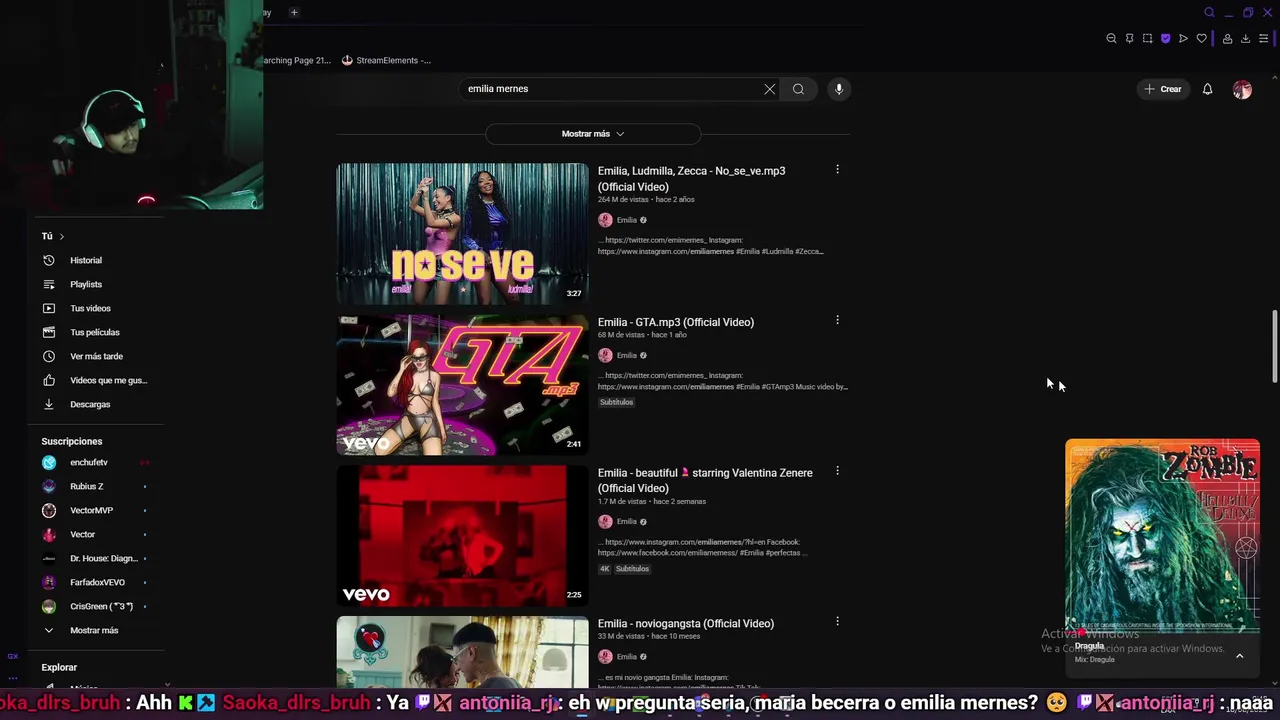Click the YouTube page scrollbar thumb
Image resolution: width=1280 pixels, height=720 pixels.
[1274, 345]
